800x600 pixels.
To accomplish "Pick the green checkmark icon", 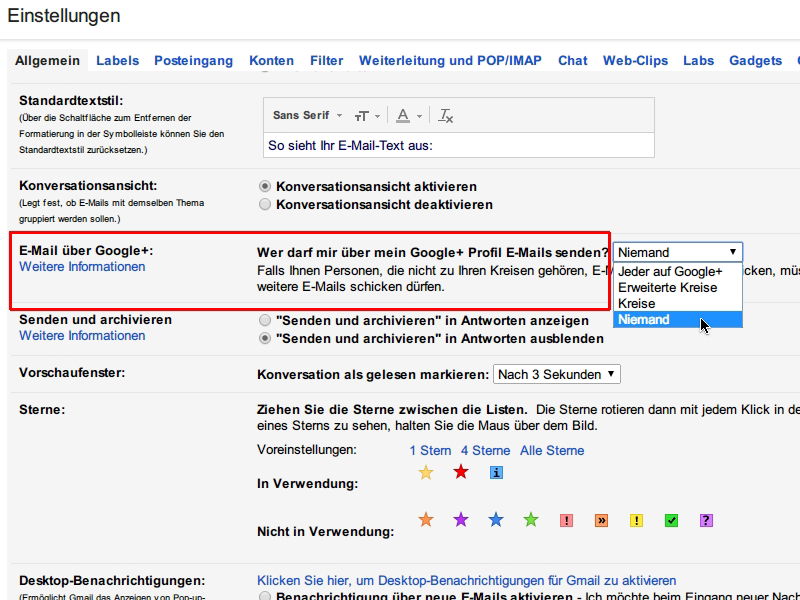I will [x=671, y=520].
